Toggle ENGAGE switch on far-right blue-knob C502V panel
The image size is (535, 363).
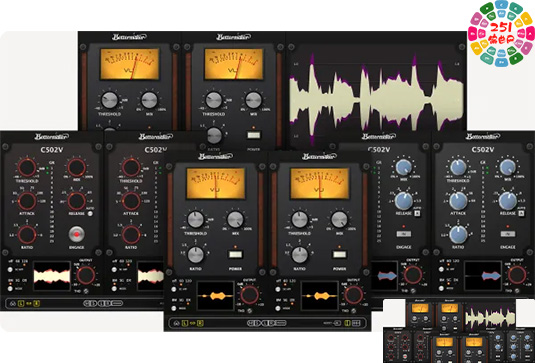click(x=507, y=234)
